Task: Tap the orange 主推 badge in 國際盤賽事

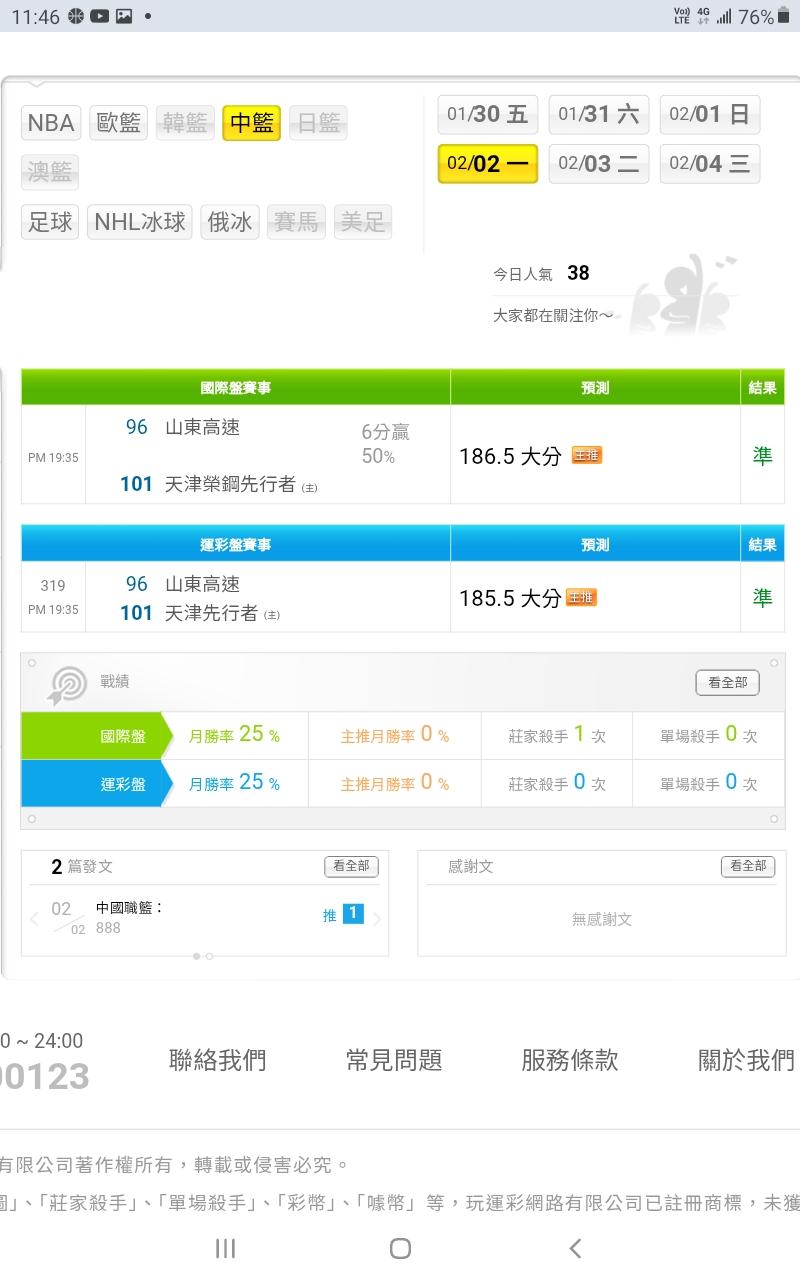Action: (587, 456)
